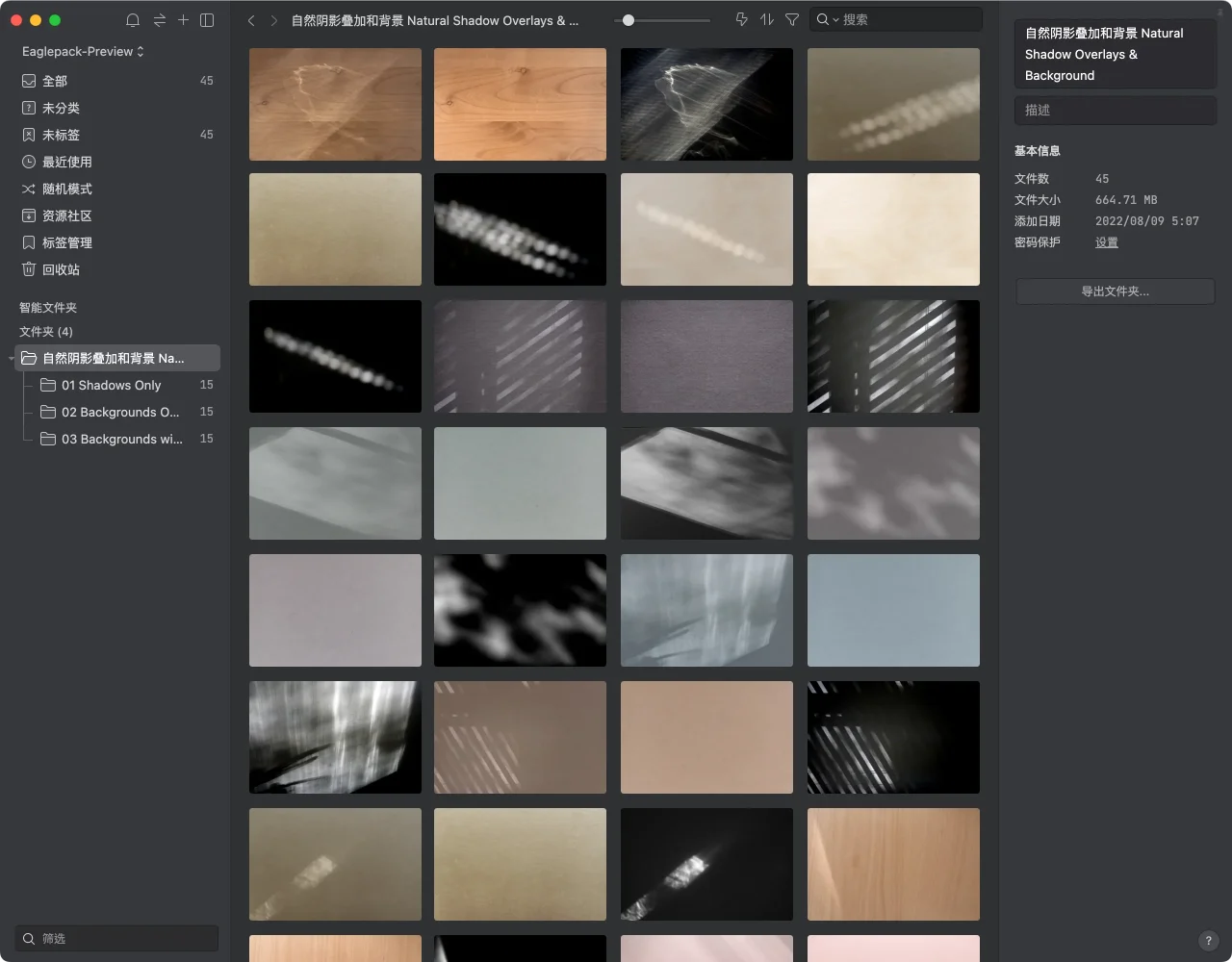Click the 筛选 filter field
1232x962 pixels.
pyautogui.click(x=117, y=938)
